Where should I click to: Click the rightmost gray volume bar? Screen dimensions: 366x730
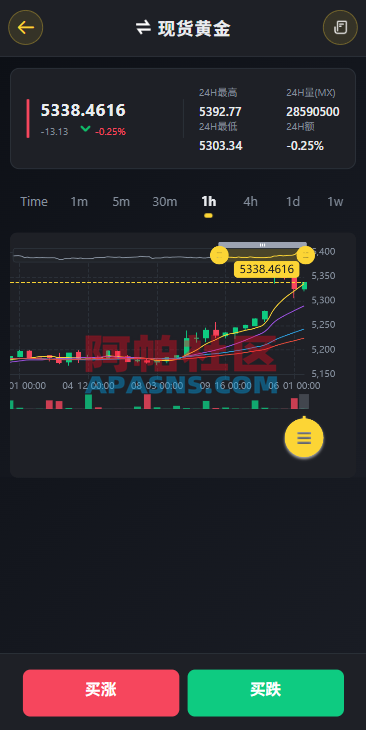coord(304,401)
